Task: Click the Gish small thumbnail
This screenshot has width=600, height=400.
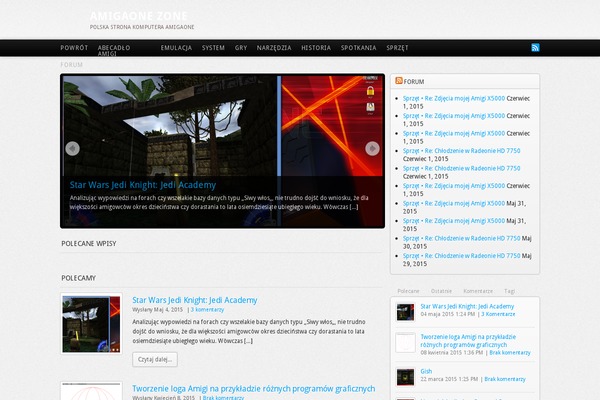Action: [405, 377]
